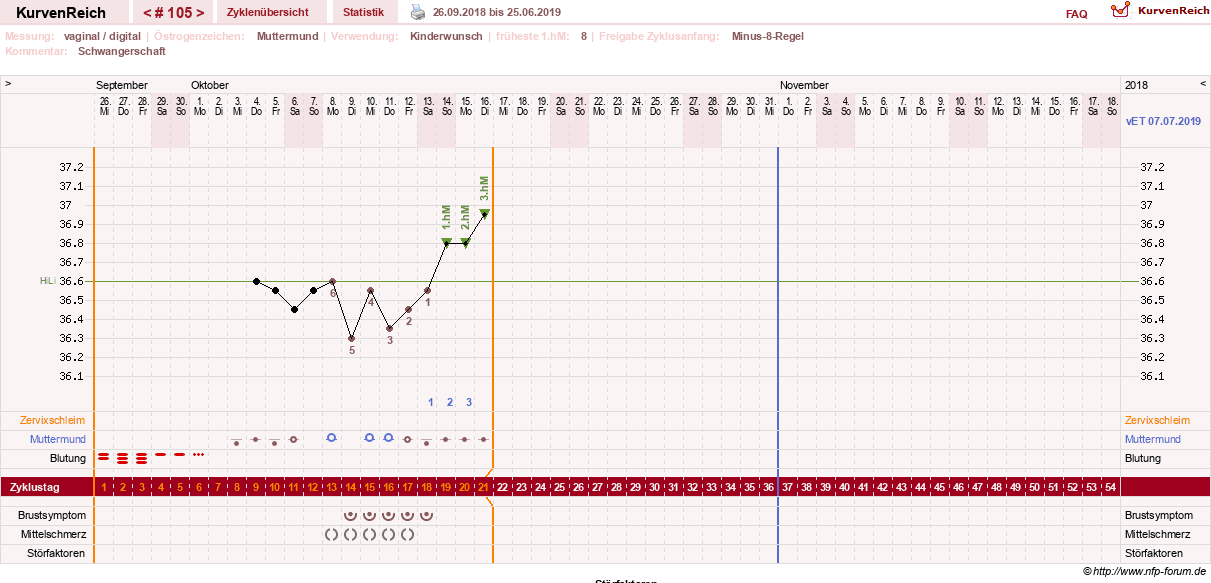This screenshot has height=583, width=1211.
Task: Click the temperature point numbered 3
Action: (389, 328)
